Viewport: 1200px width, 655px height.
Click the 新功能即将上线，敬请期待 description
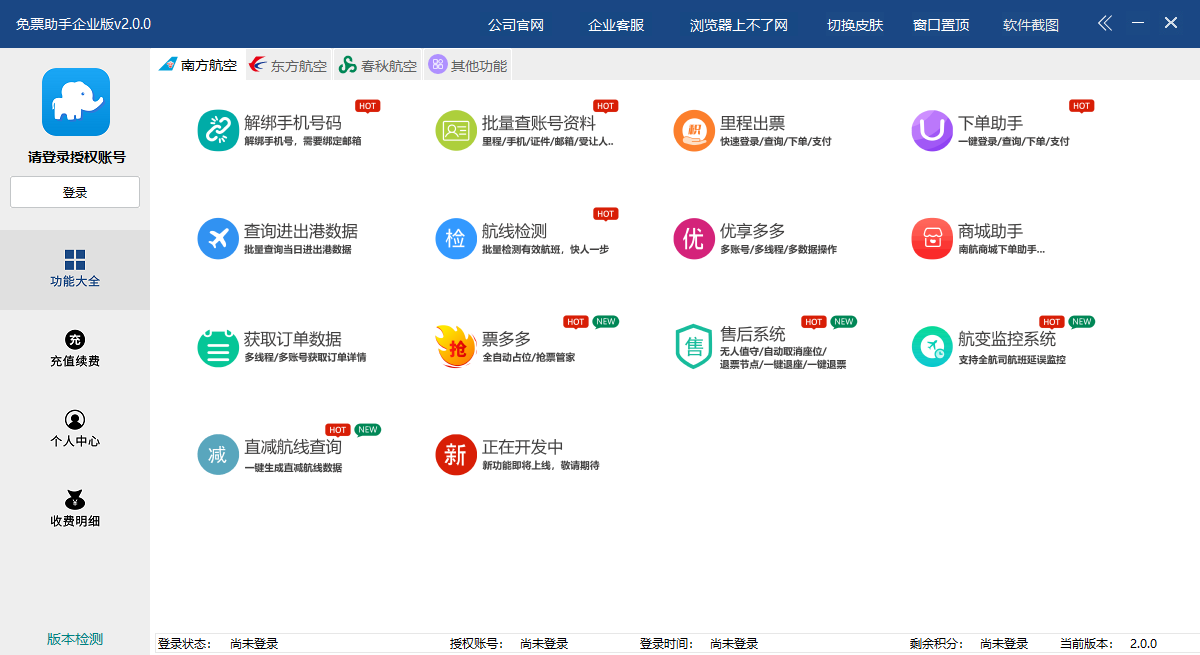[x=540, y=465]
